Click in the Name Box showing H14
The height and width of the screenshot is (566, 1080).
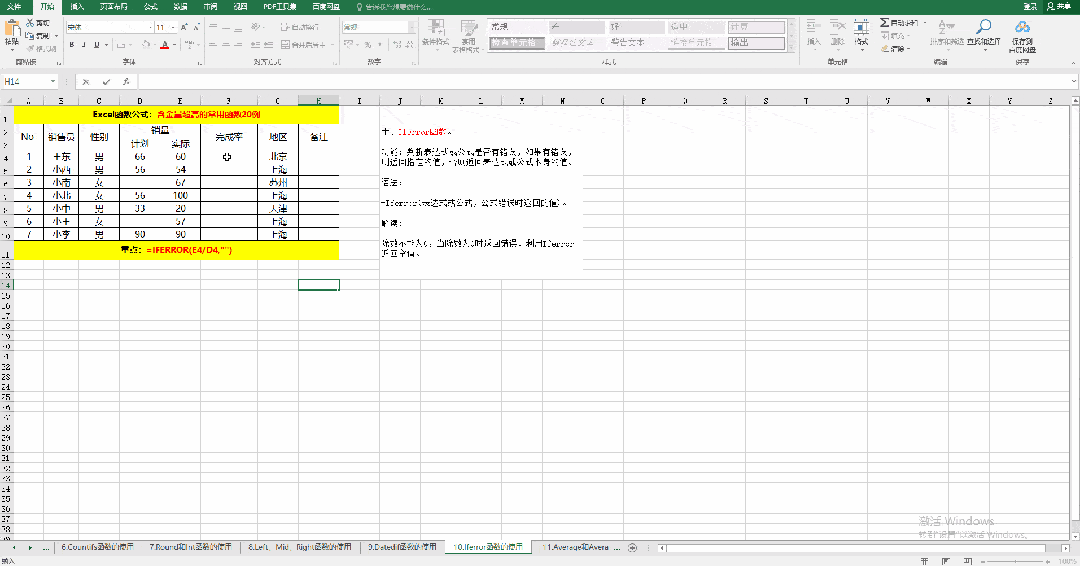point(25,81)
